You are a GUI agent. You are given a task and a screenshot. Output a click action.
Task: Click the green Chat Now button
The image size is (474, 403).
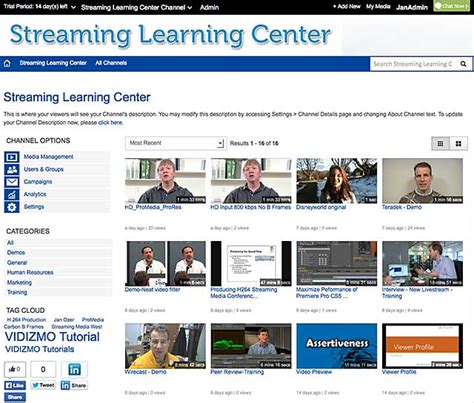pyautogui.click(x=451, y=6)
